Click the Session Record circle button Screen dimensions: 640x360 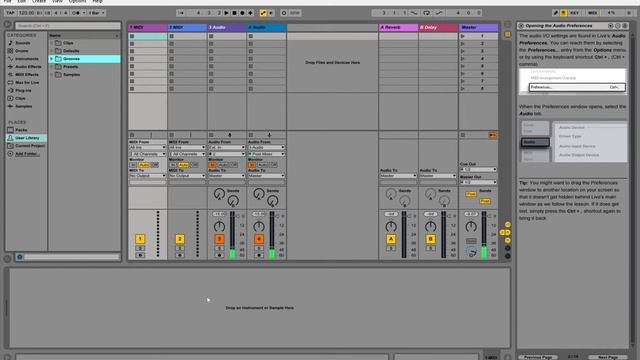(x=284, y=13)
